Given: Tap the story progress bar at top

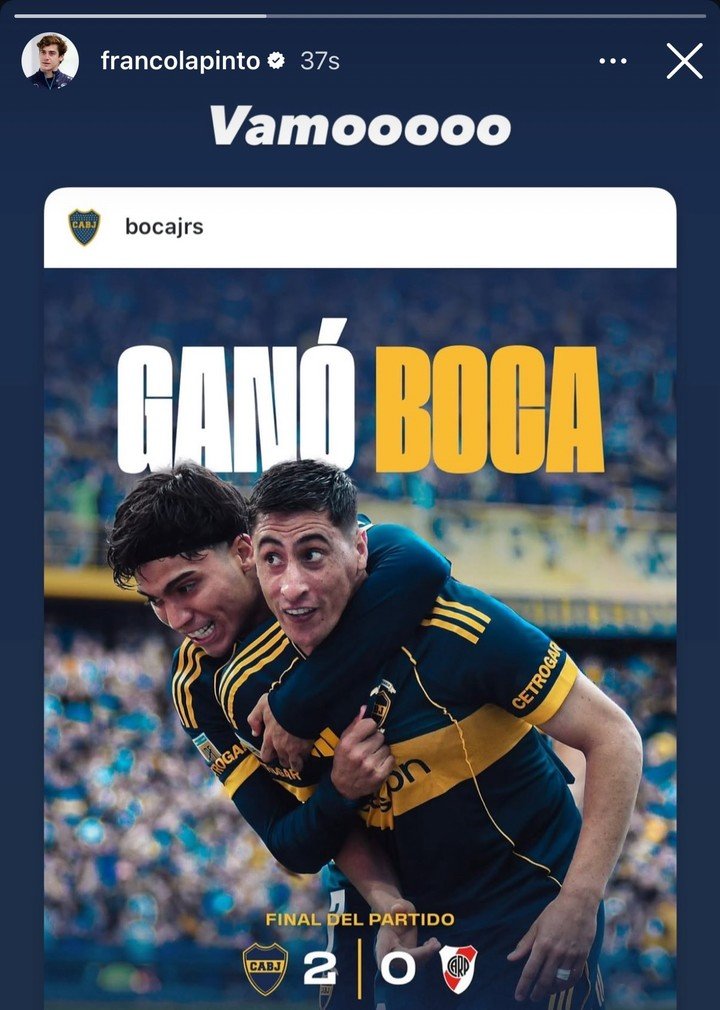Looking at the screenshot, I should click(x=360, y=15).
